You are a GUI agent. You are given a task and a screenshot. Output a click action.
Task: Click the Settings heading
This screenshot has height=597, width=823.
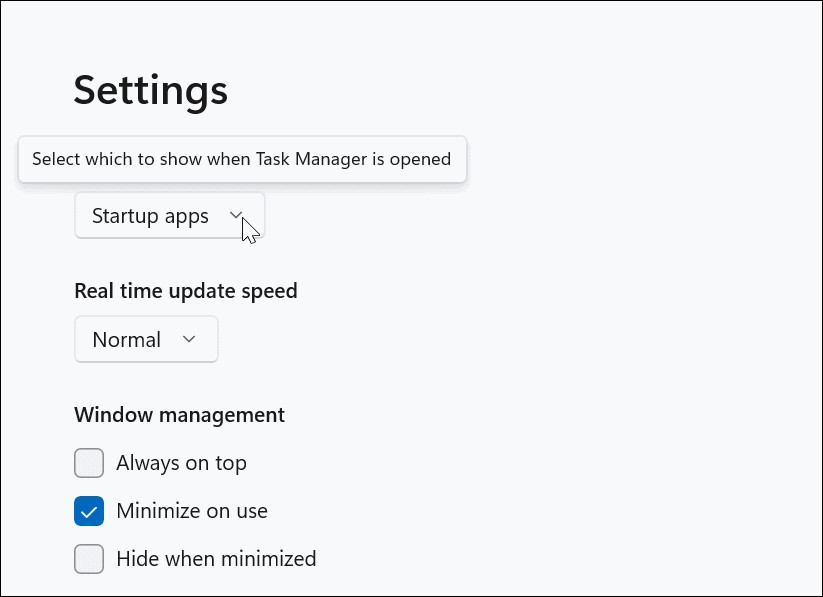150,90
